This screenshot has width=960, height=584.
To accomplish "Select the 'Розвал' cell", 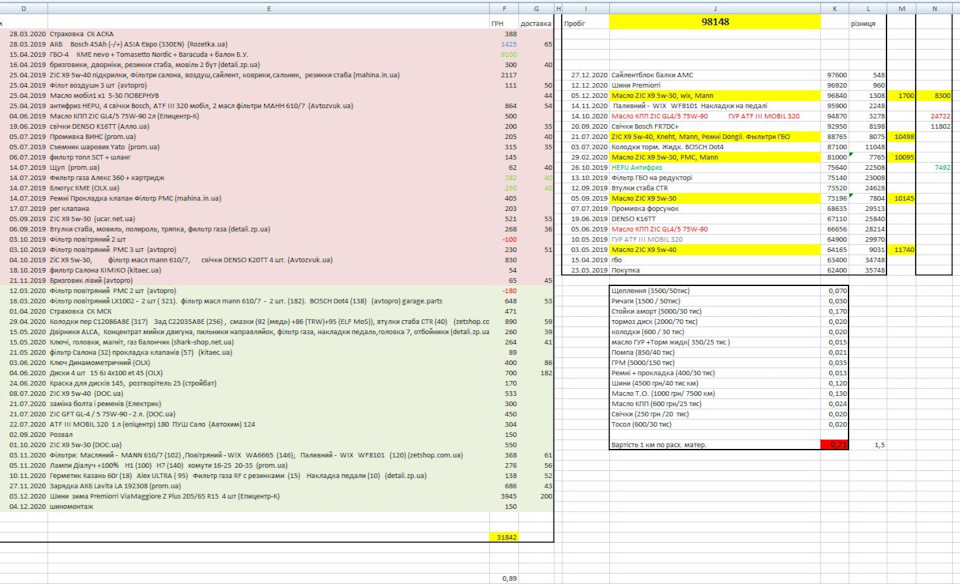I will [269, 434].
